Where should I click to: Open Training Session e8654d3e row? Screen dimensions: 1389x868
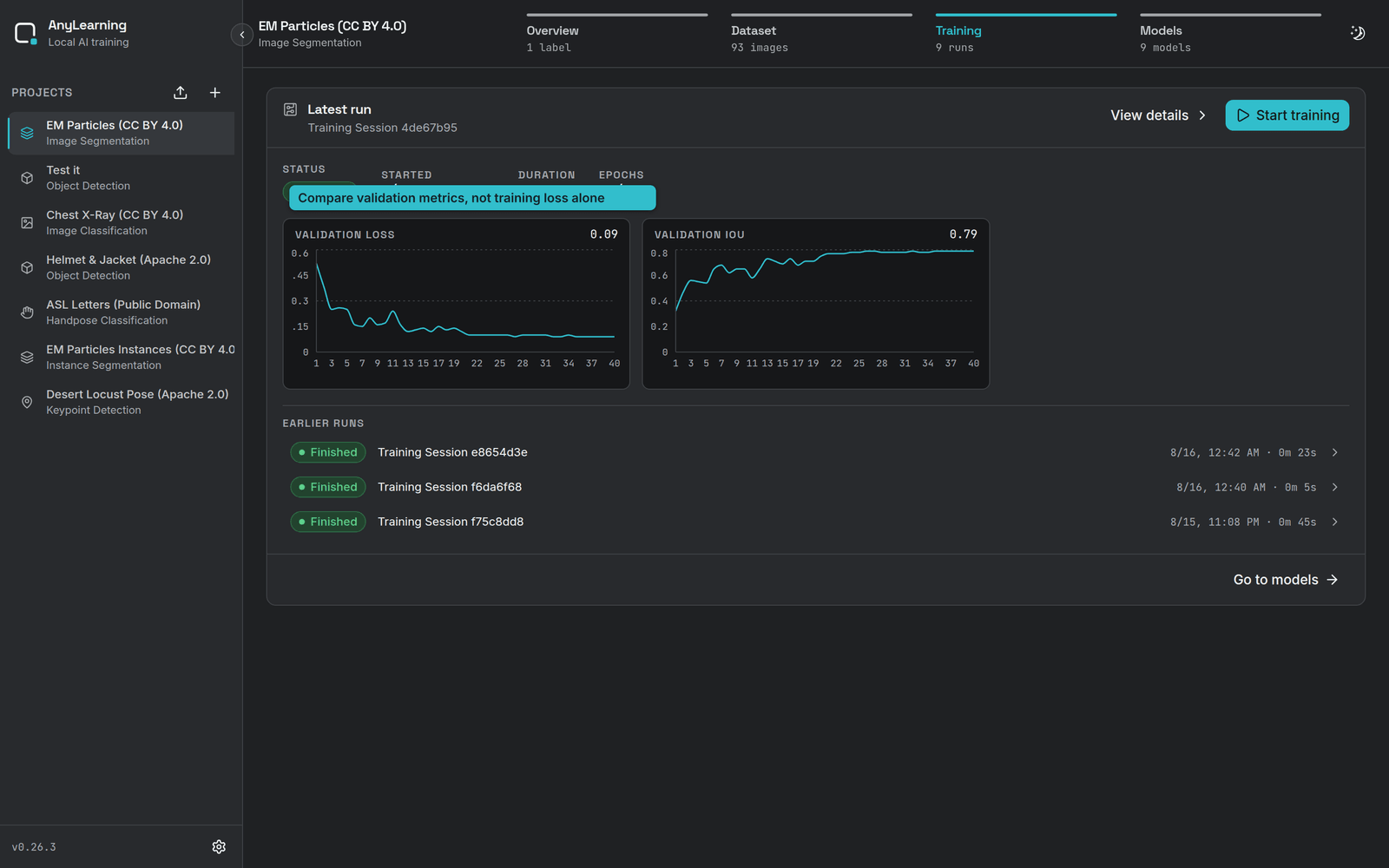(815, 452)
